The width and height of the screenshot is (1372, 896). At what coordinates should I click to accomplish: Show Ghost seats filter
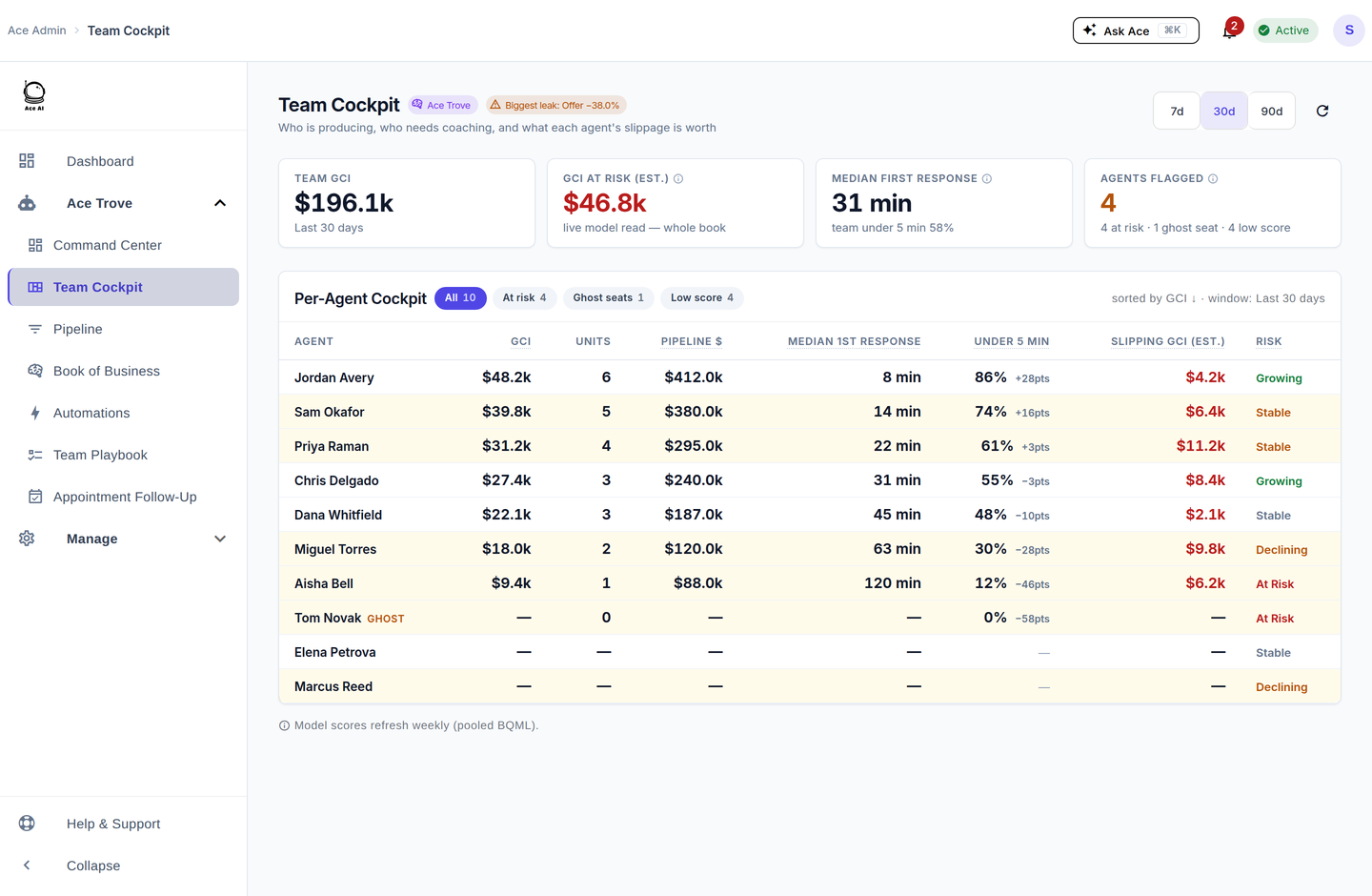pos(609,298)
